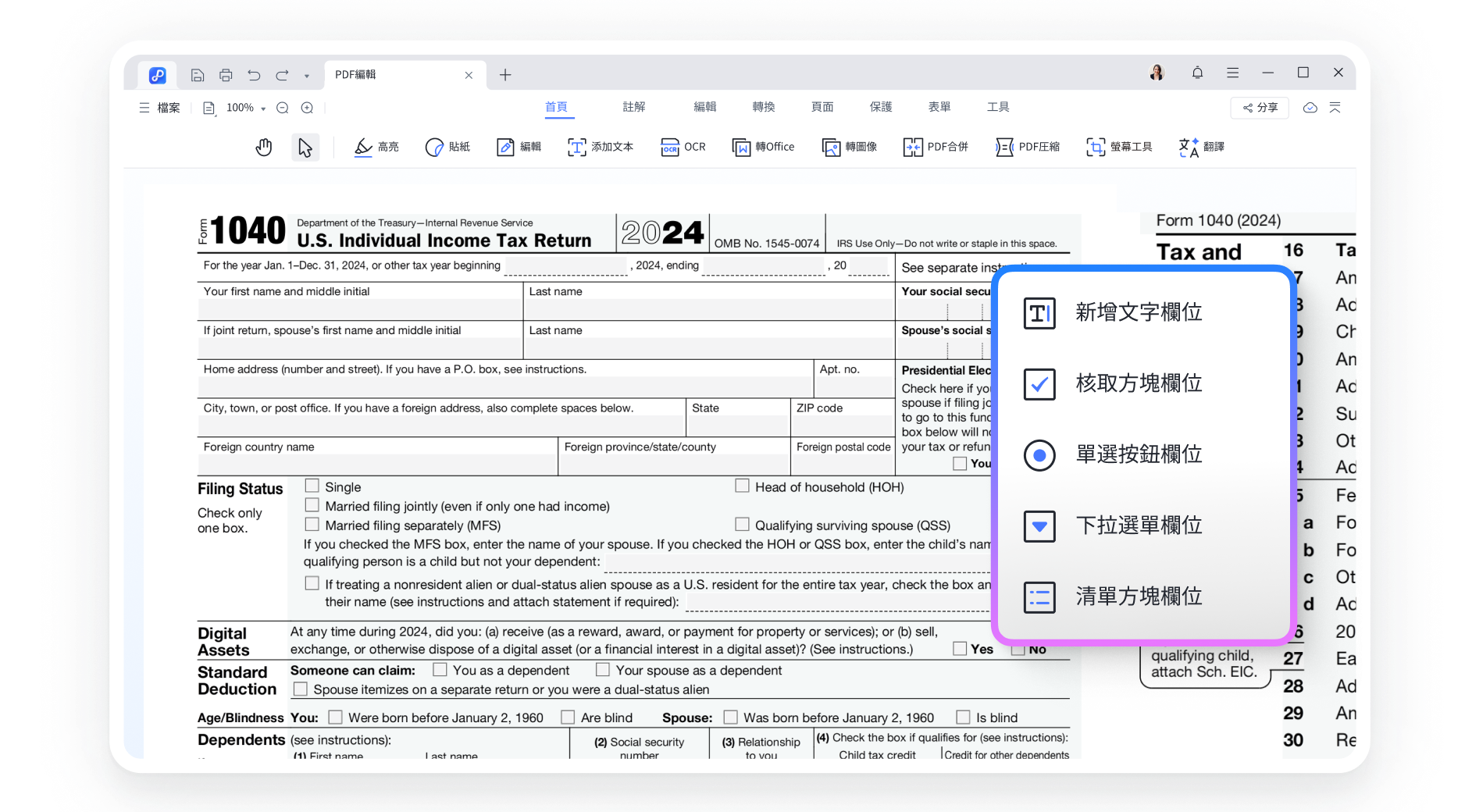This screenshot has width=1465, height=812.
Task: Click the 分享 (Share) button
Action: [x=1259, y=108]
